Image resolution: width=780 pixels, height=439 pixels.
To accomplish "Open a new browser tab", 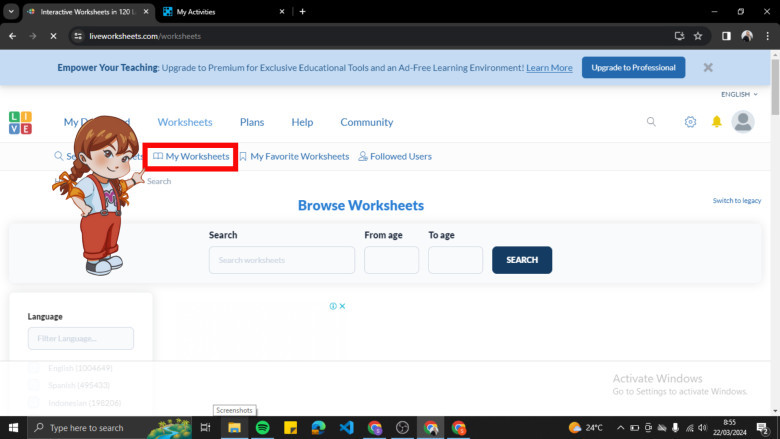I will 302,11.
